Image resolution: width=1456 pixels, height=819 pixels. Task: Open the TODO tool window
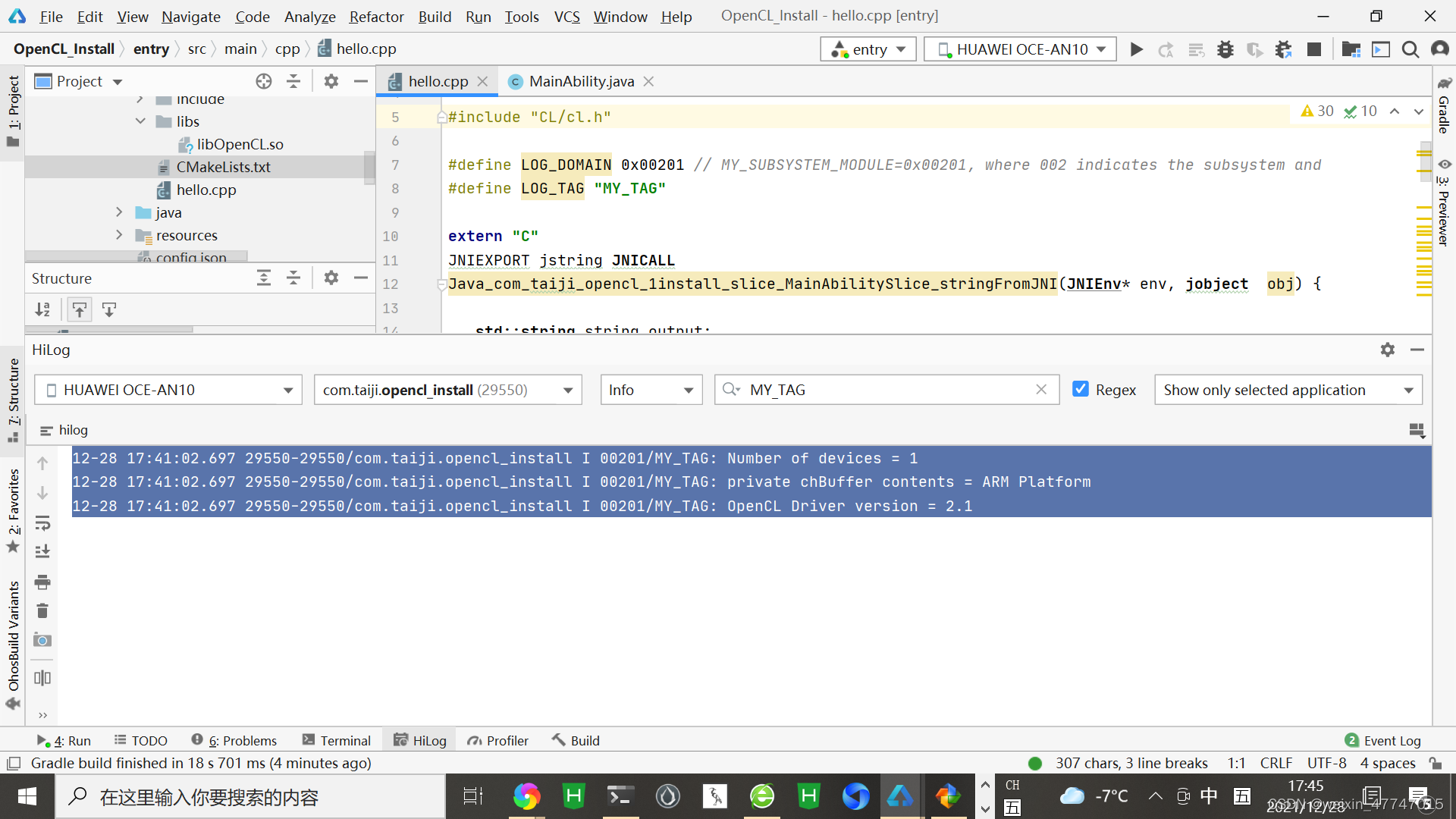coord(141,740)
